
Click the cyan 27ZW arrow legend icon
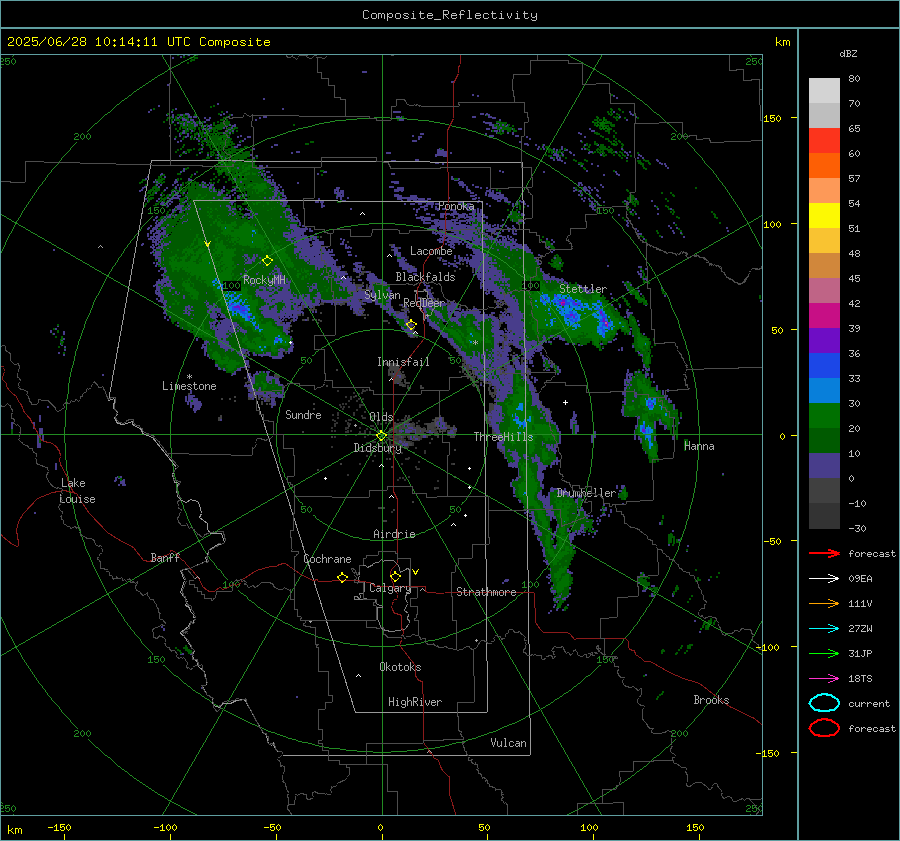click(824, 629)
